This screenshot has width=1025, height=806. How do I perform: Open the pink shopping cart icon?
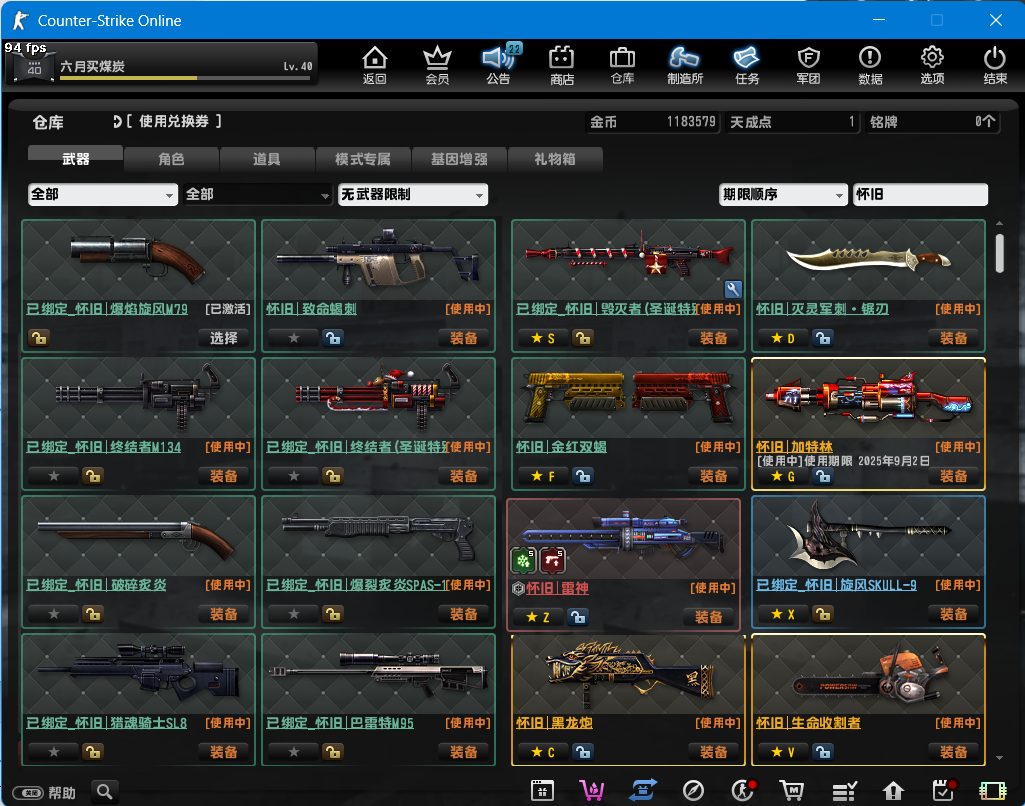click(x=592, y=791)
